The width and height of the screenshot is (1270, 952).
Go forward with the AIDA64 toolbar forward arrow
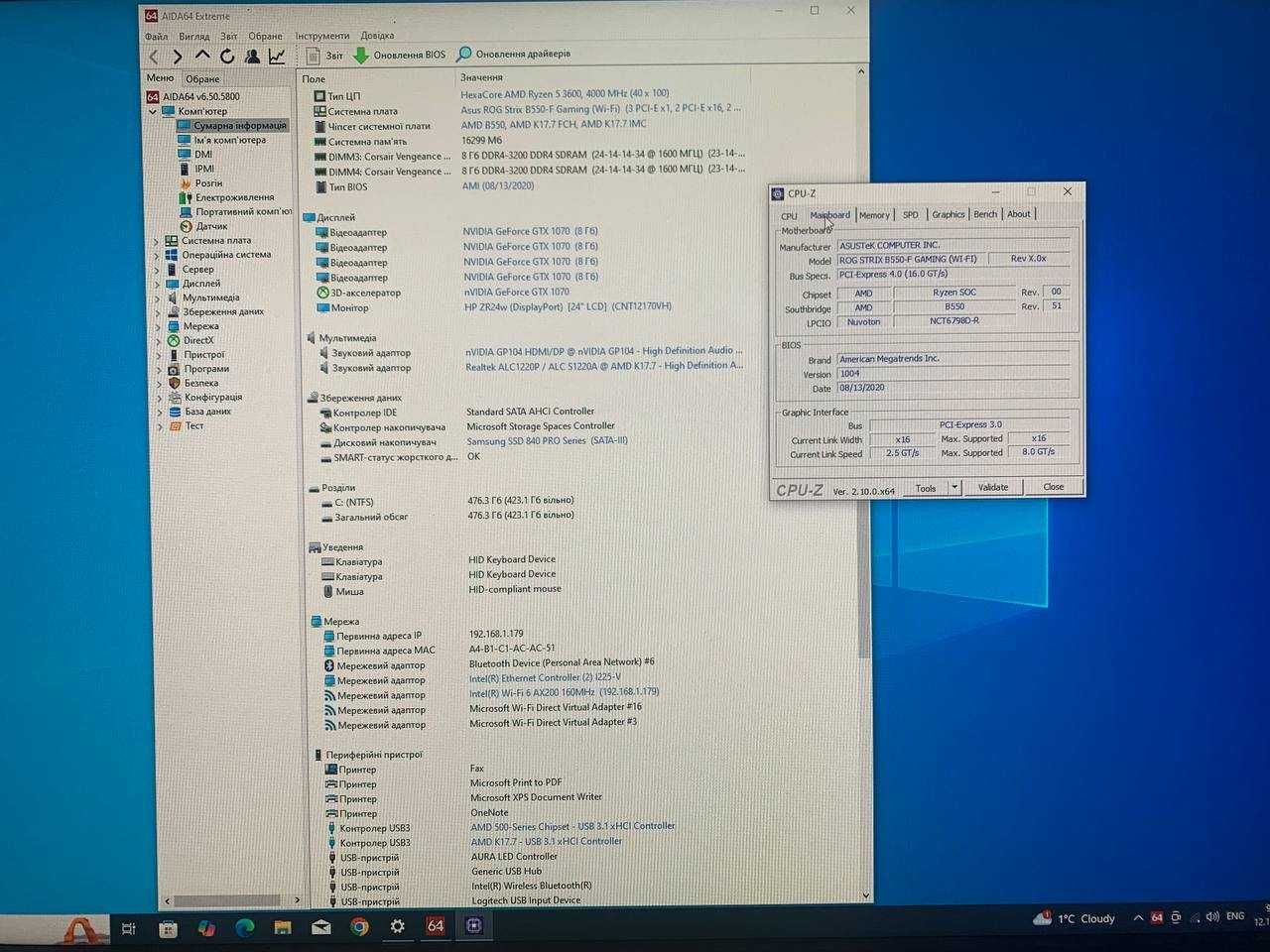point(177,57)
